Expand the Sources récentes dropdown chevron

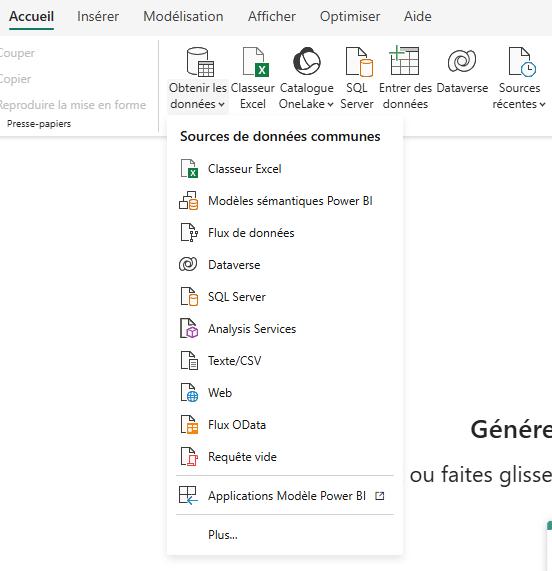click(x=543, y=105)
